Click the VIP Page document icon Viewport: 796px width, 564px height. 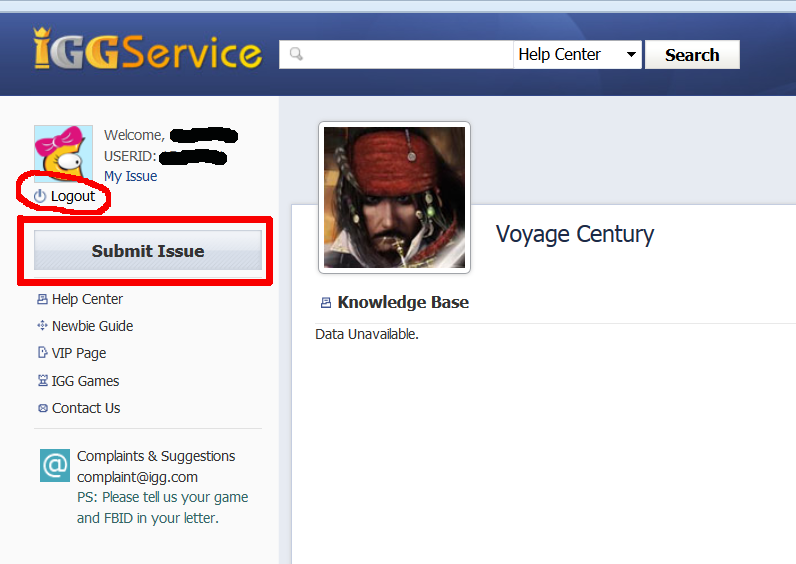43,352
